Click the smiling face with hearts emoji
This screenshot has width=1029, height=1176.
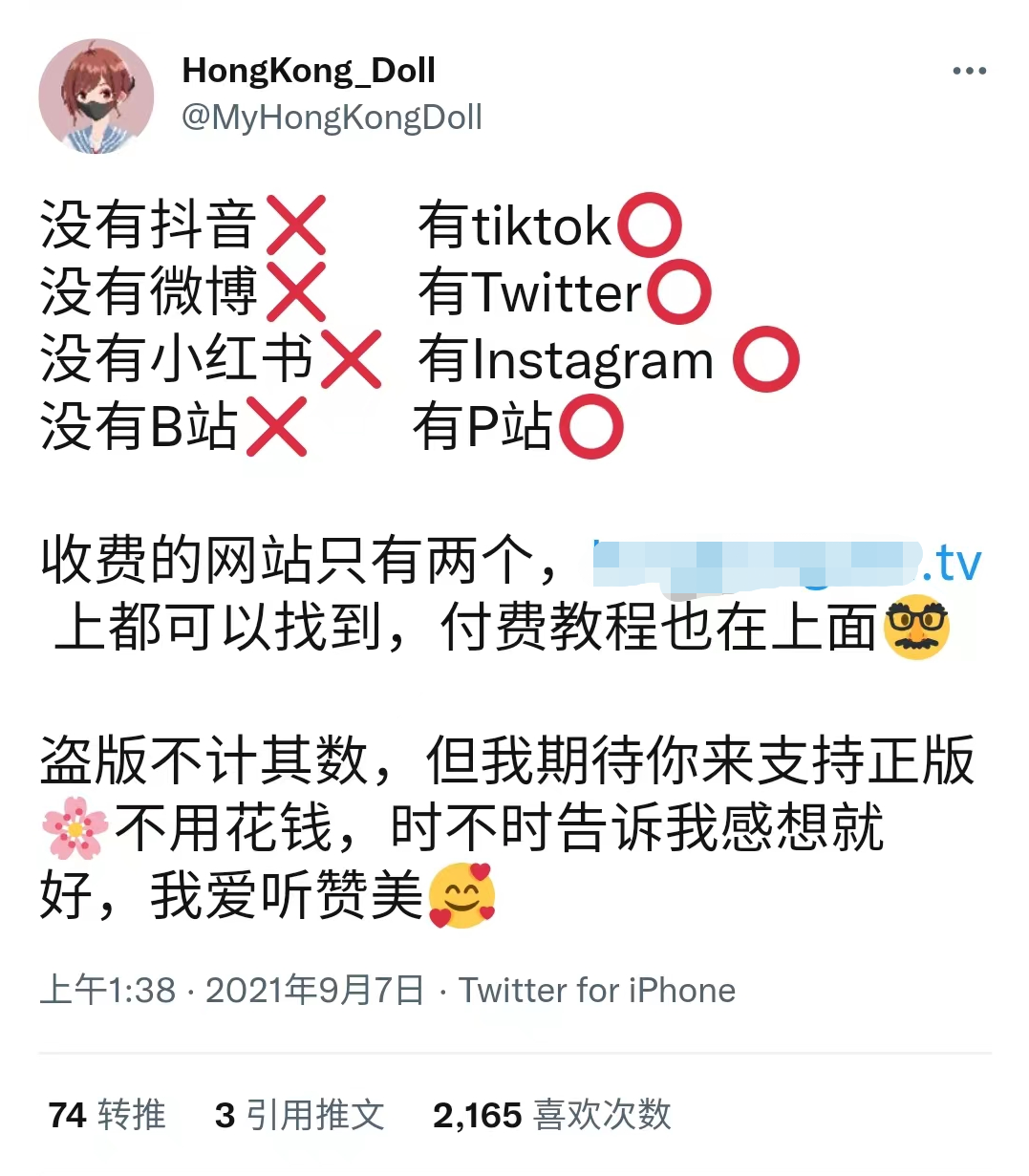click(x=461, y=896)
